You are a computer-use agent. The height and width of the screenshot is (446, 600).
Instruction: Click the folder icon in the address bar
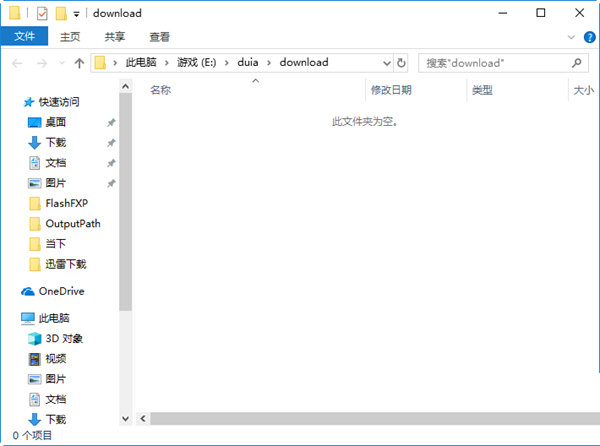click(100, 63)
